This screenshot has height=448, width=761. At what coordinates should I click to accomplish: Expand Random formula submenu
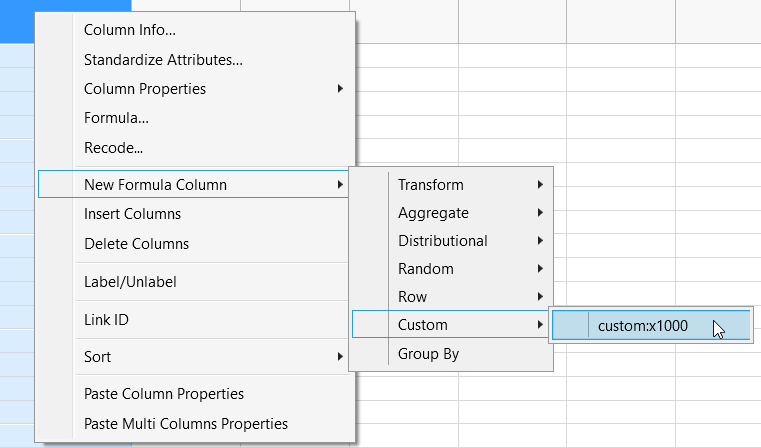426,269
